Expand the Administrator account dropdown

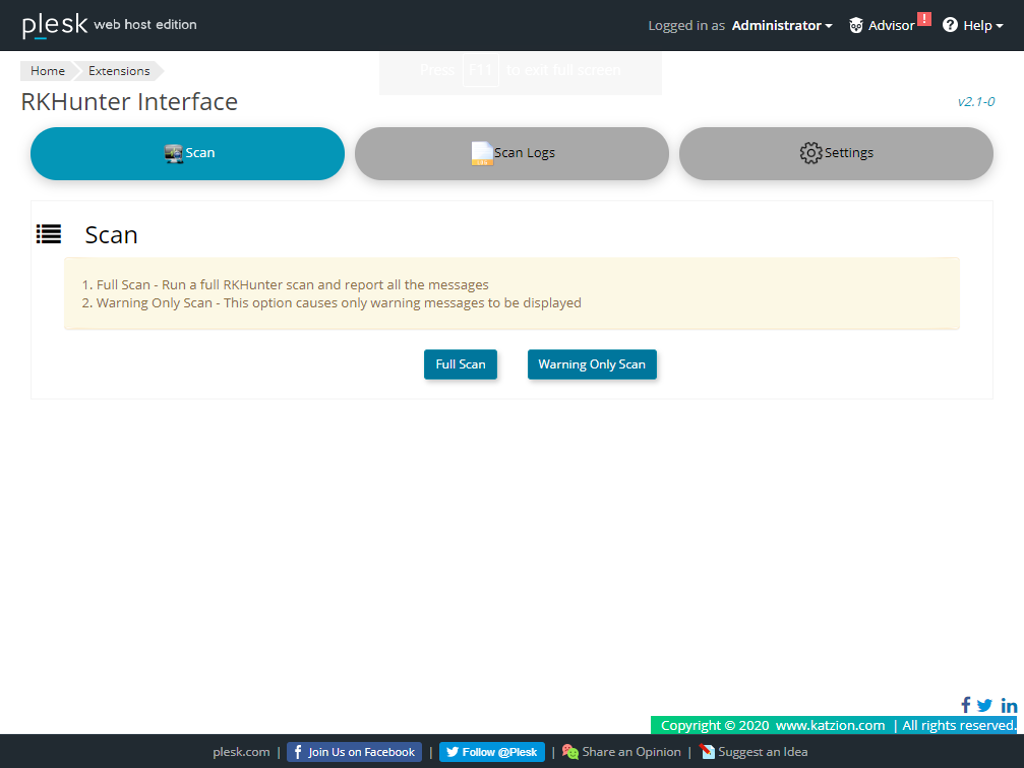(782, 25)
